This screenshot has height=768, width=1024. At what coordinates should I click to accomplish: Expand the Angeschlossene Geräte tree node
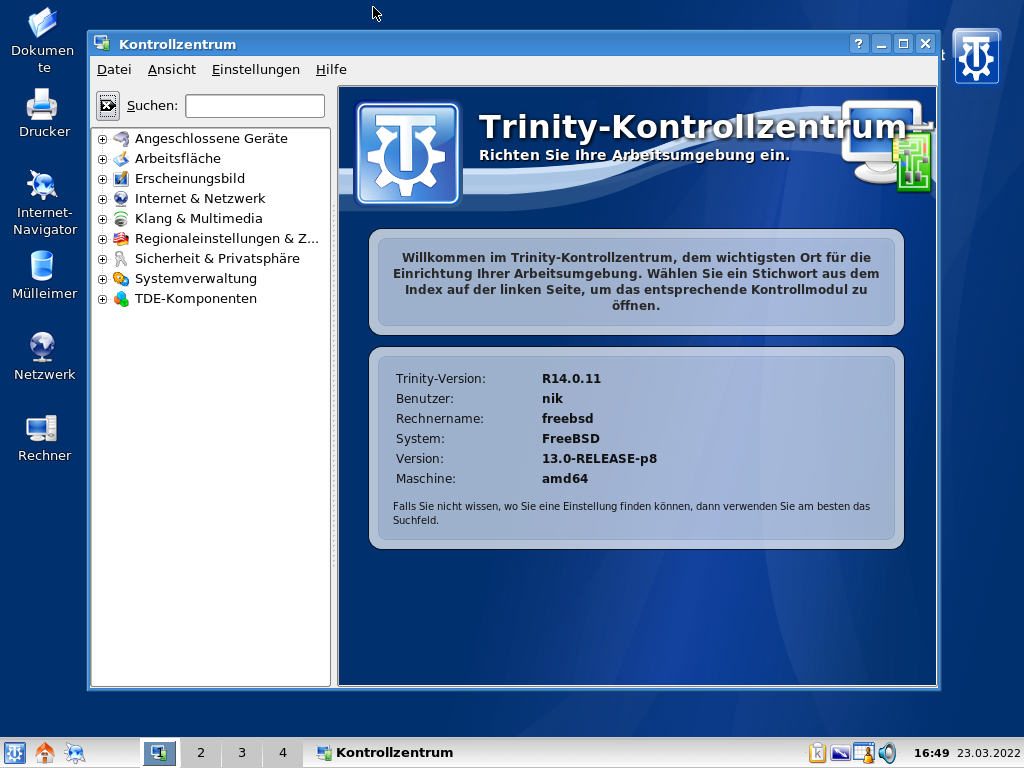tap(103, 139)
